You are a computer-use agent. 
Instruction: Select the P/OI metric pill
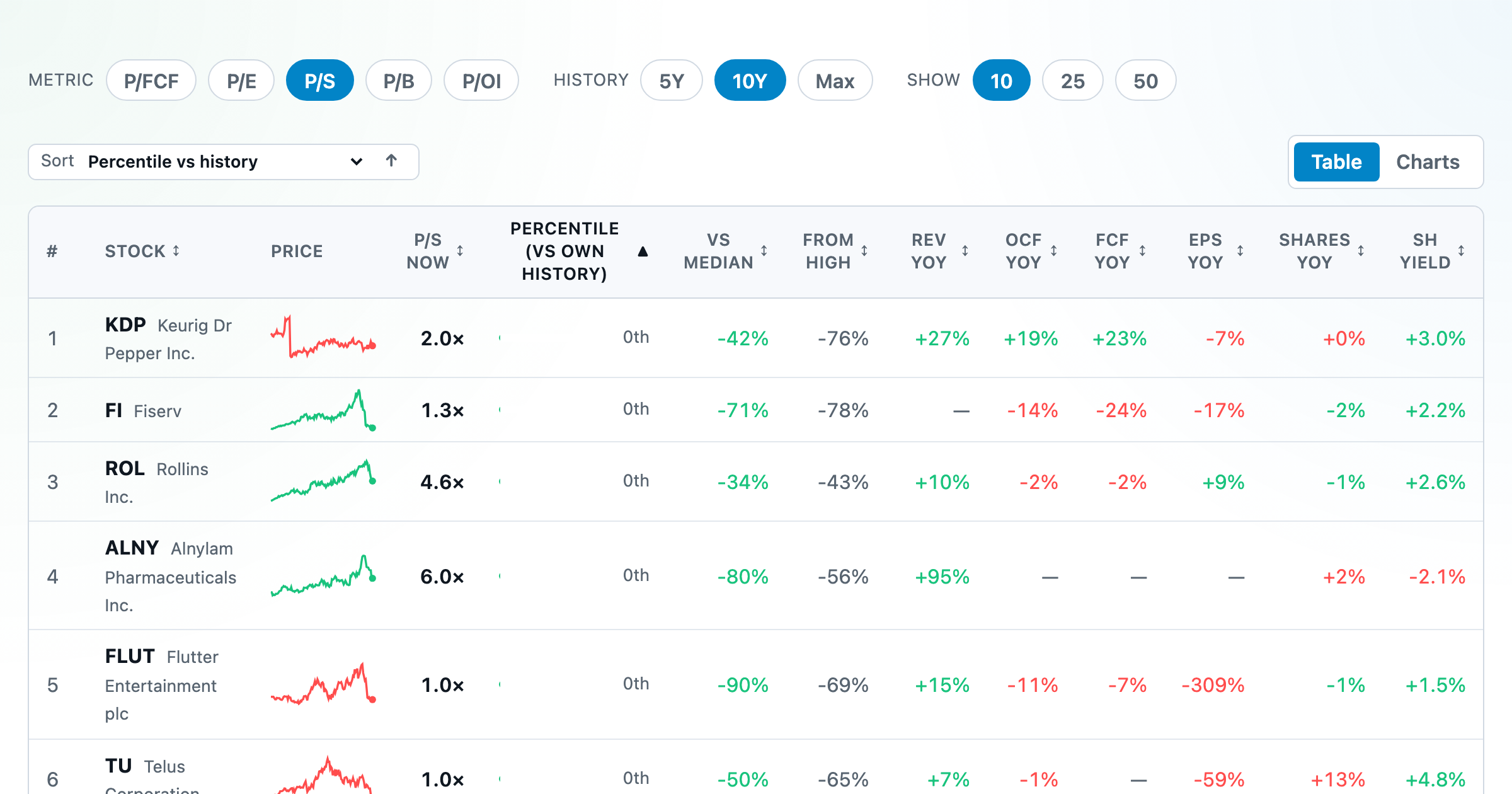(x=481, y=81)
